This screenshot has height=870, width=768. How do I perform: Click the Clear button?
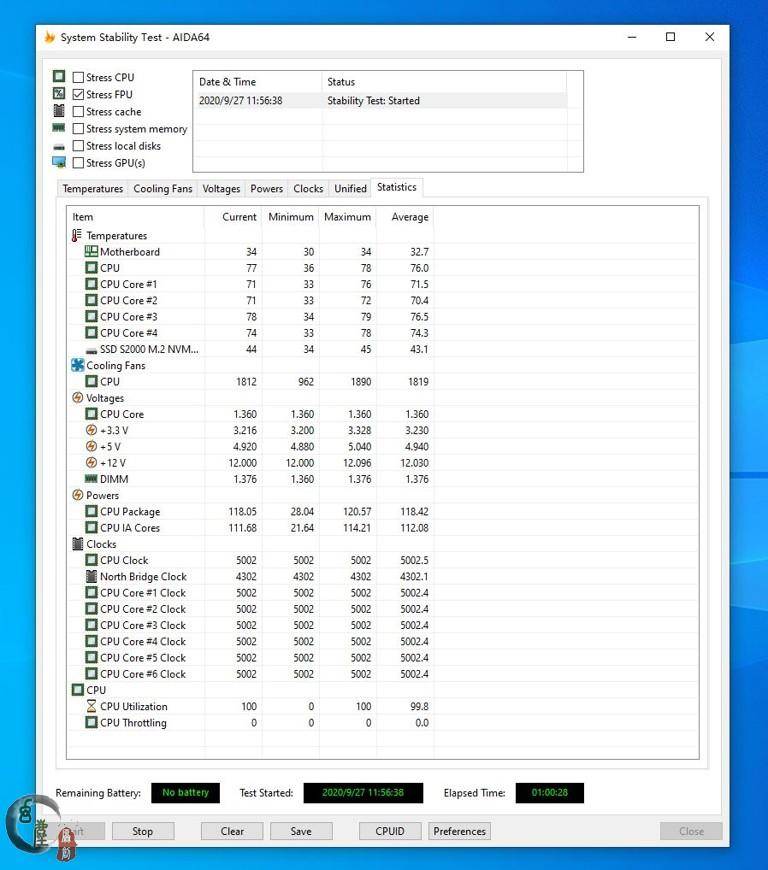point(232,831)
